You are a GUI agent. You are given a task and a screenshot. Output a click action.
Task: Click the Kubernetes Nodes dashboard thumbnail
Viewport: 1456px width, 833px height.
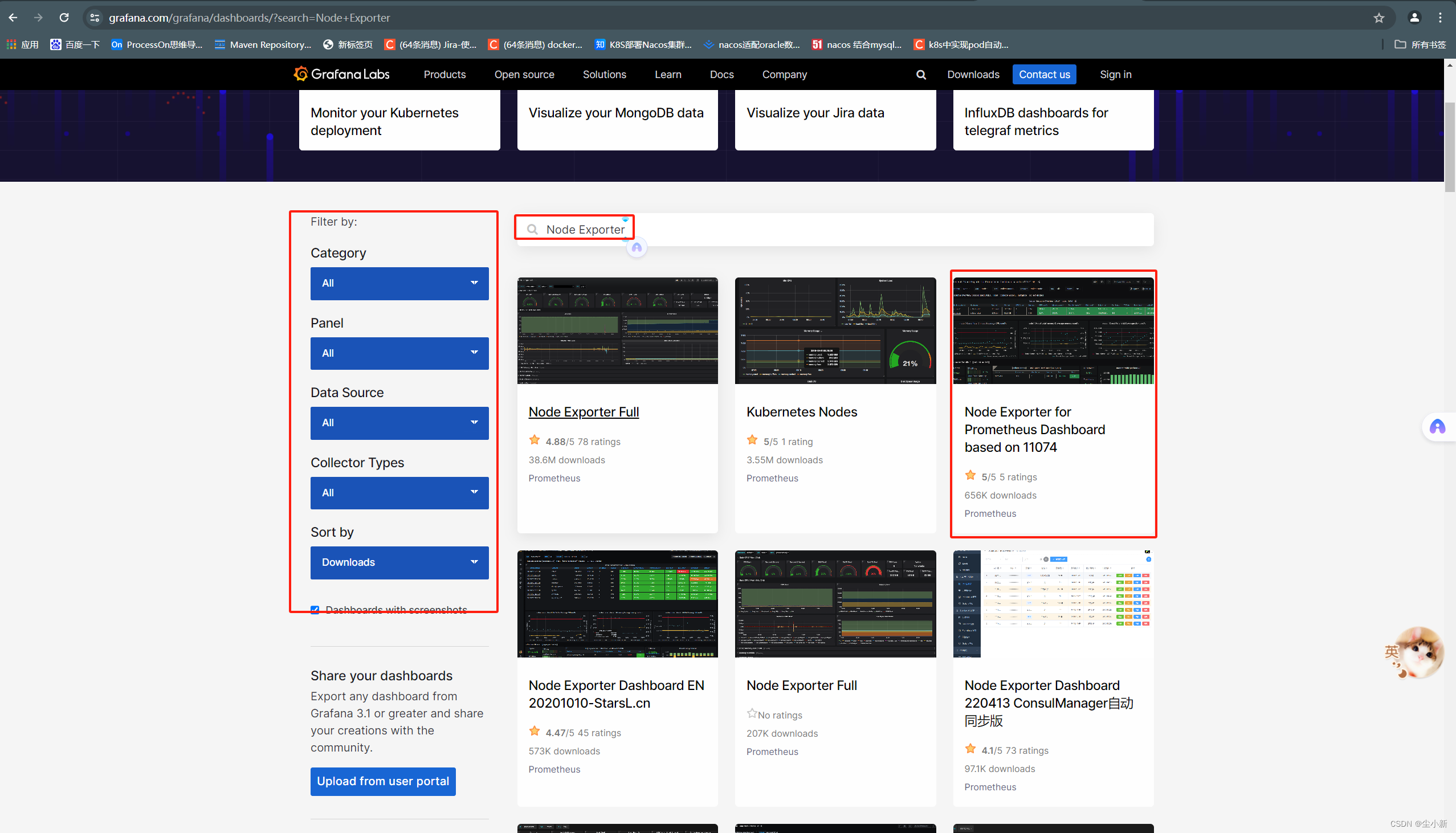coord(835,330)
